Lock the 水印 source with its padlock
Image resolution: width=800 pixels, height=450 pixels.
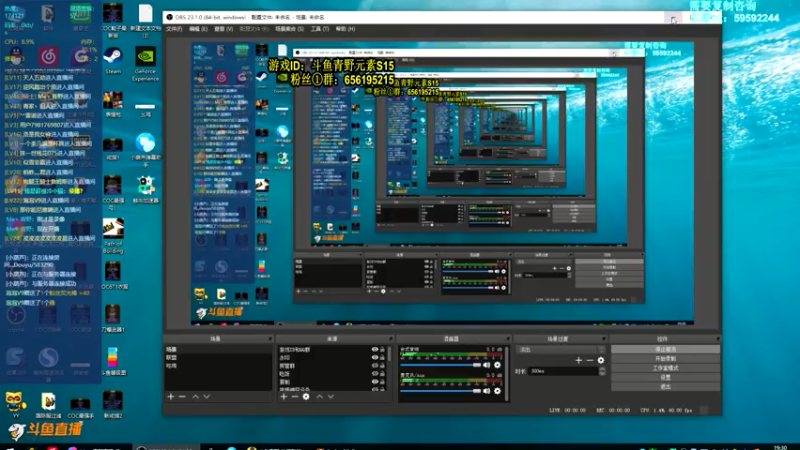click(382, 358)
